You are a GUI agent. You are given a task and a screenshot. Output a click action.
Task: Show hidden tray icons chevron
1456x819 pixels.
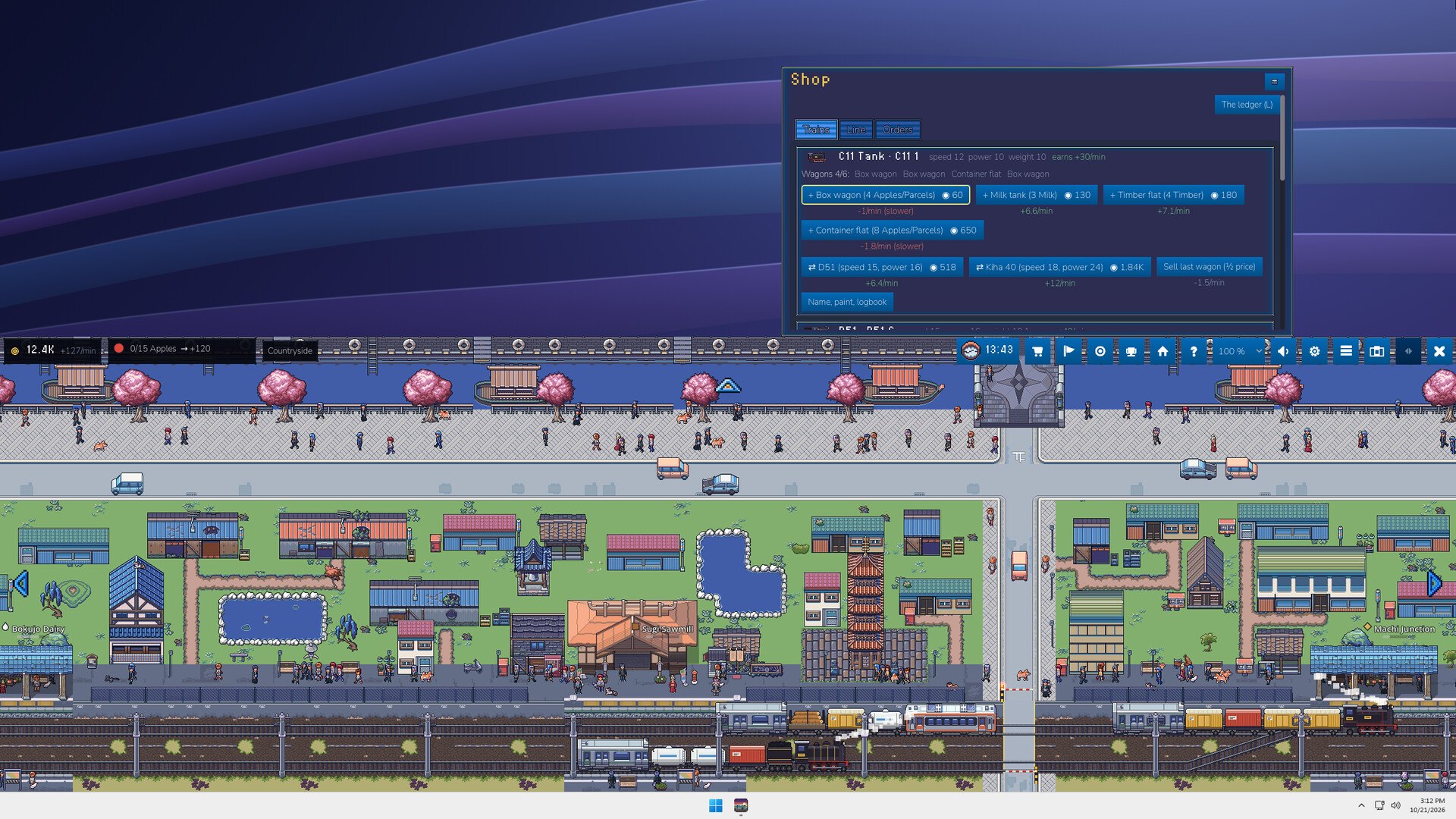pos(1361,805)
